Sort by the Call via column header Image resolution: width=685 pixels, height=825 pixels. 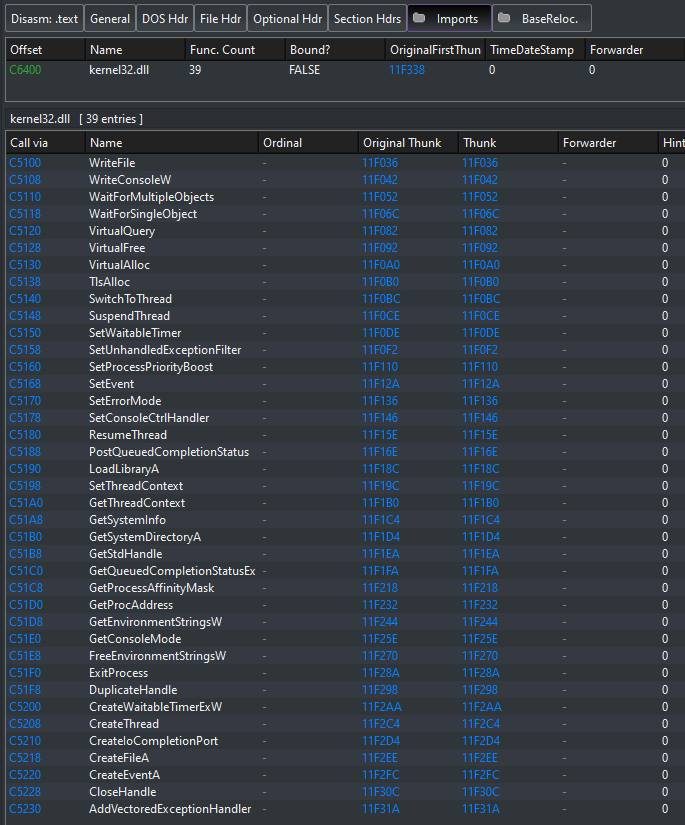(45, 143)
